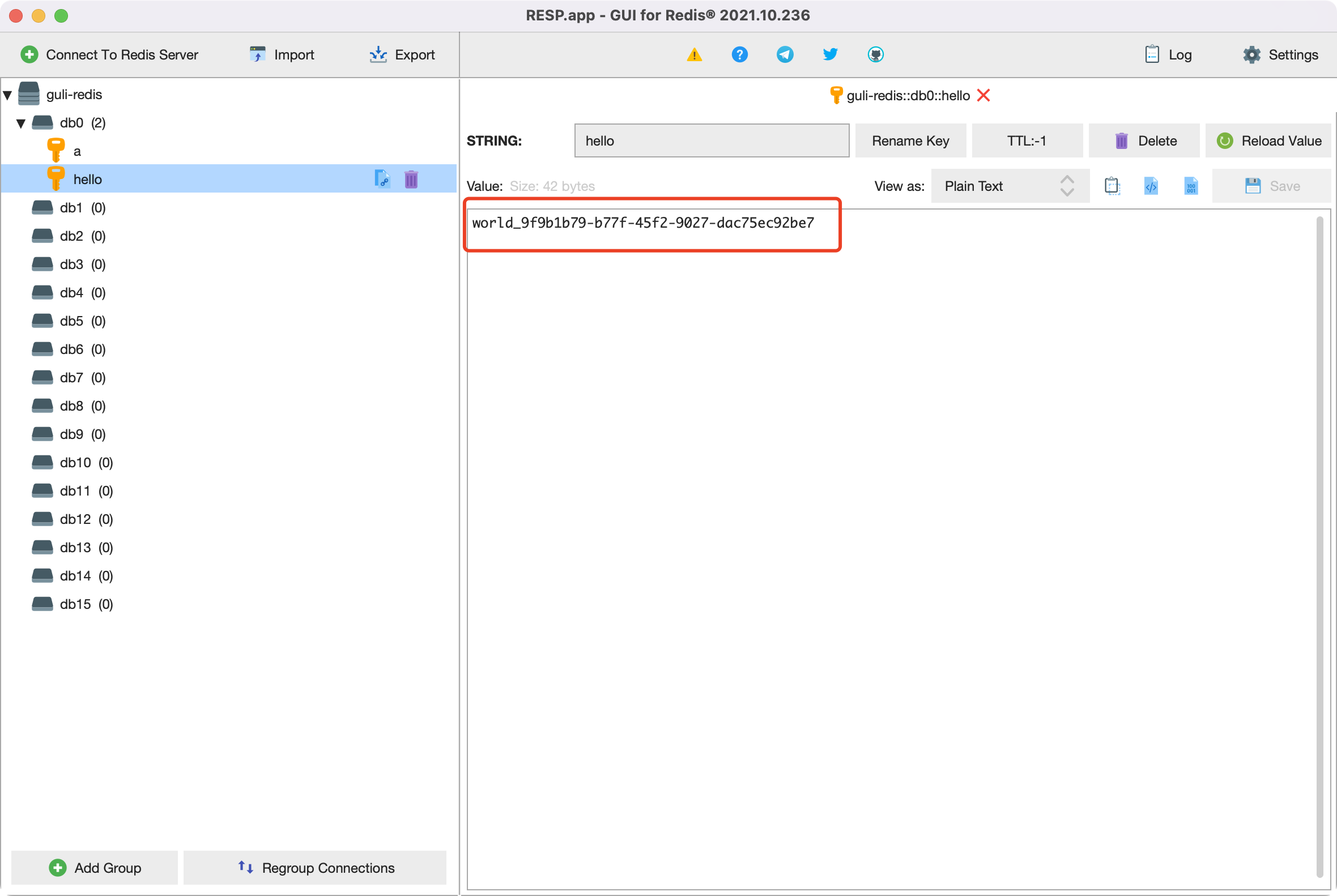The width and height of the screenshot is (1337, 896).
Task: Click the value editor vertical scrollbar
Action: pos(1319,546)
